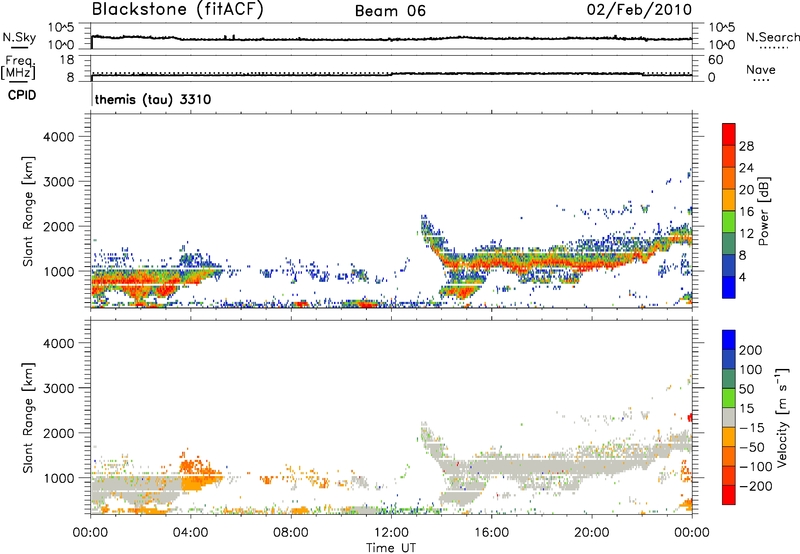This screenshot has height=554, width=800.
Task: Click the 60 tick on Nave axis
Action: click(x=715, y=60)
